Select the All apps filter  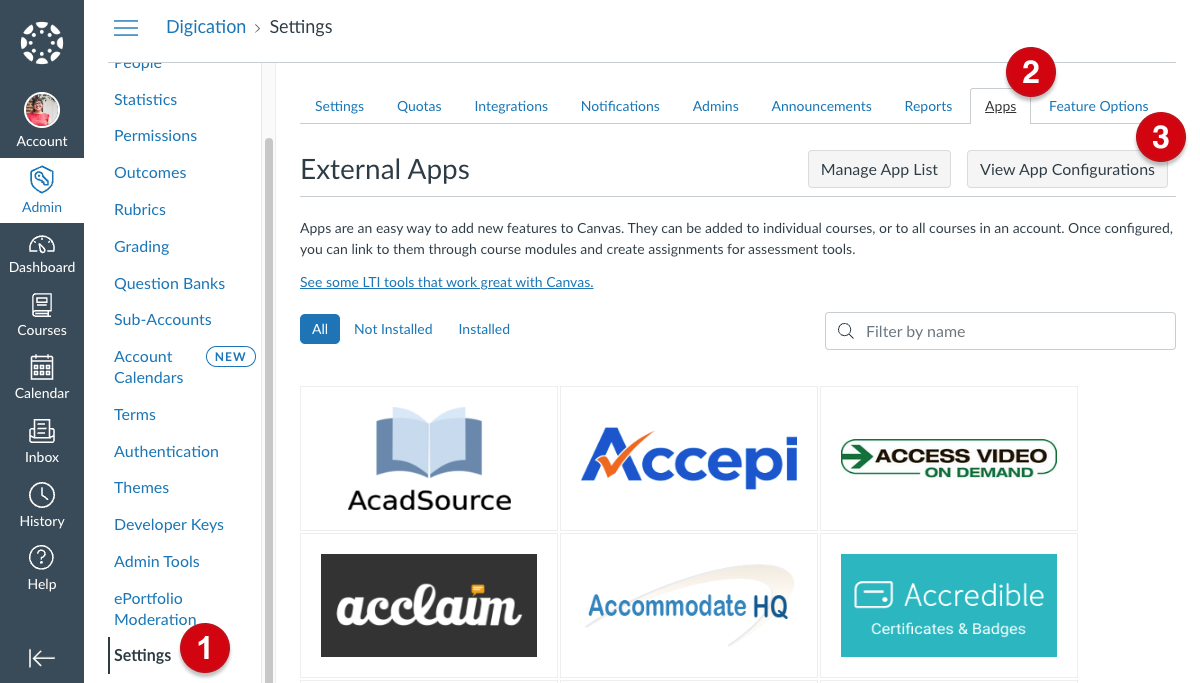(320, 329)
